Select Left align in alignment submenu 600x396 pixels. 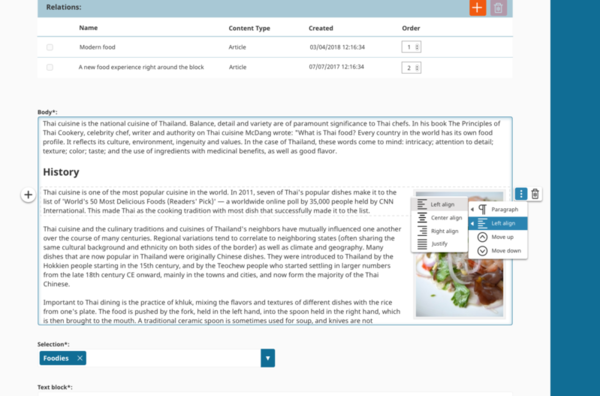click(x=439, y=204)
